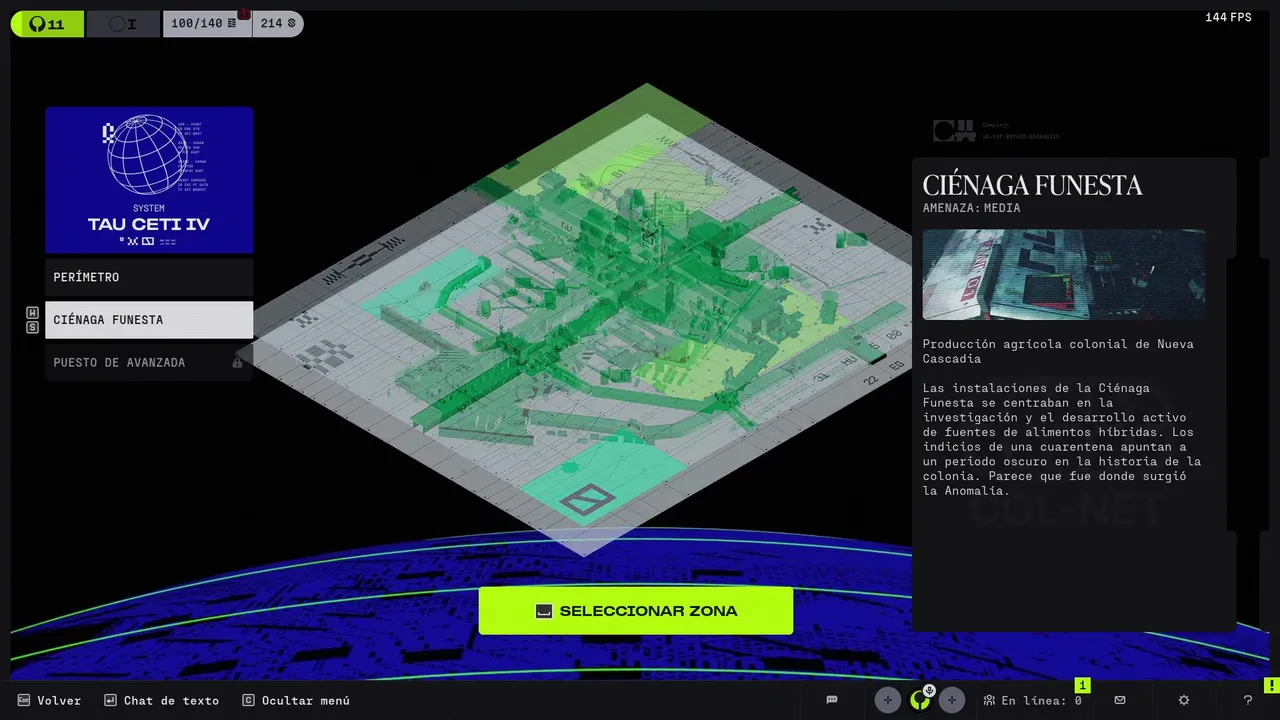Open the mail inbox envelope icon
The image size is (1280, 720).
point(1120,700)
